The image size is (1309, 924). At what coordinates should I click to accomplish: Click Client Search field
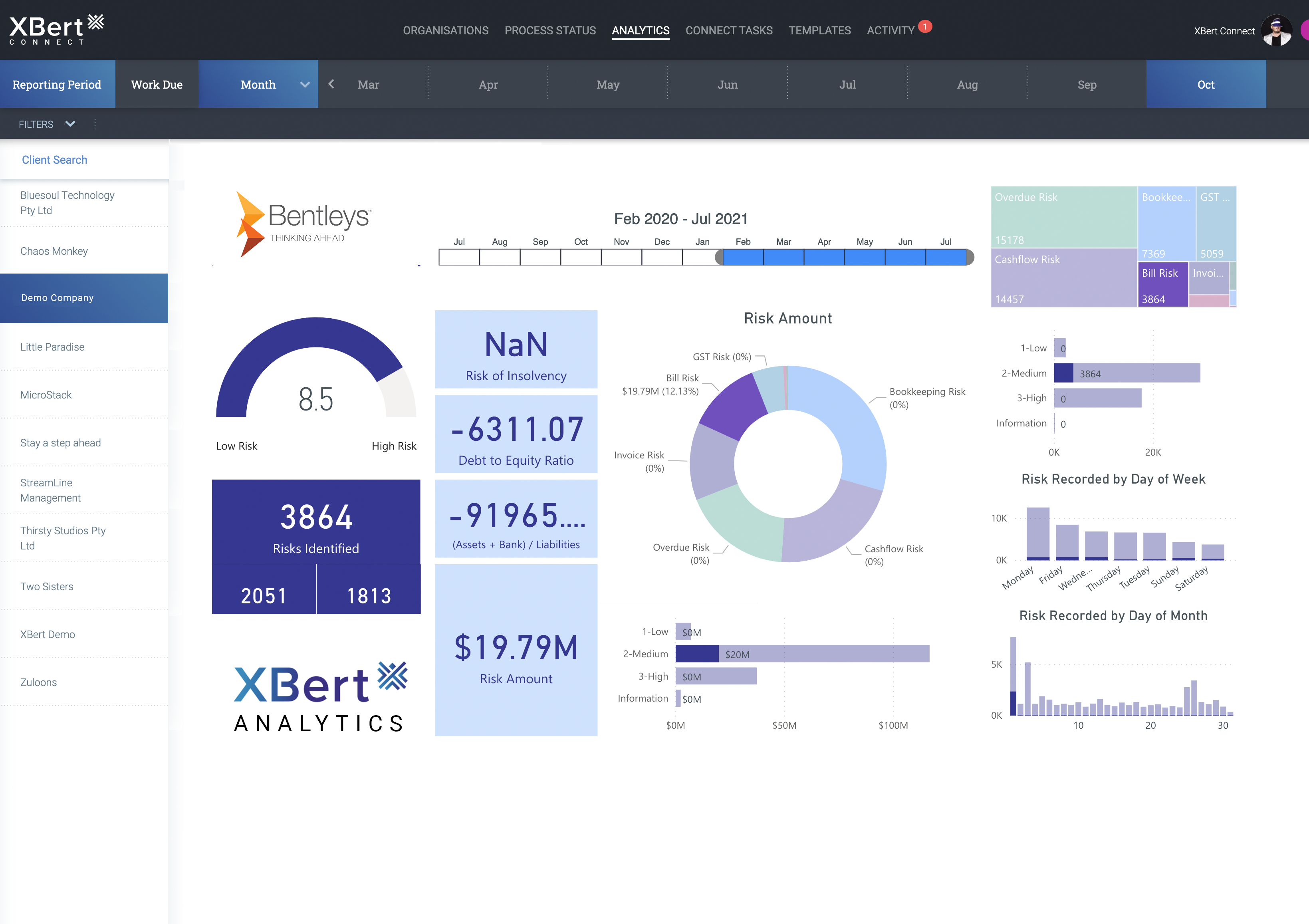pos(55,160)
